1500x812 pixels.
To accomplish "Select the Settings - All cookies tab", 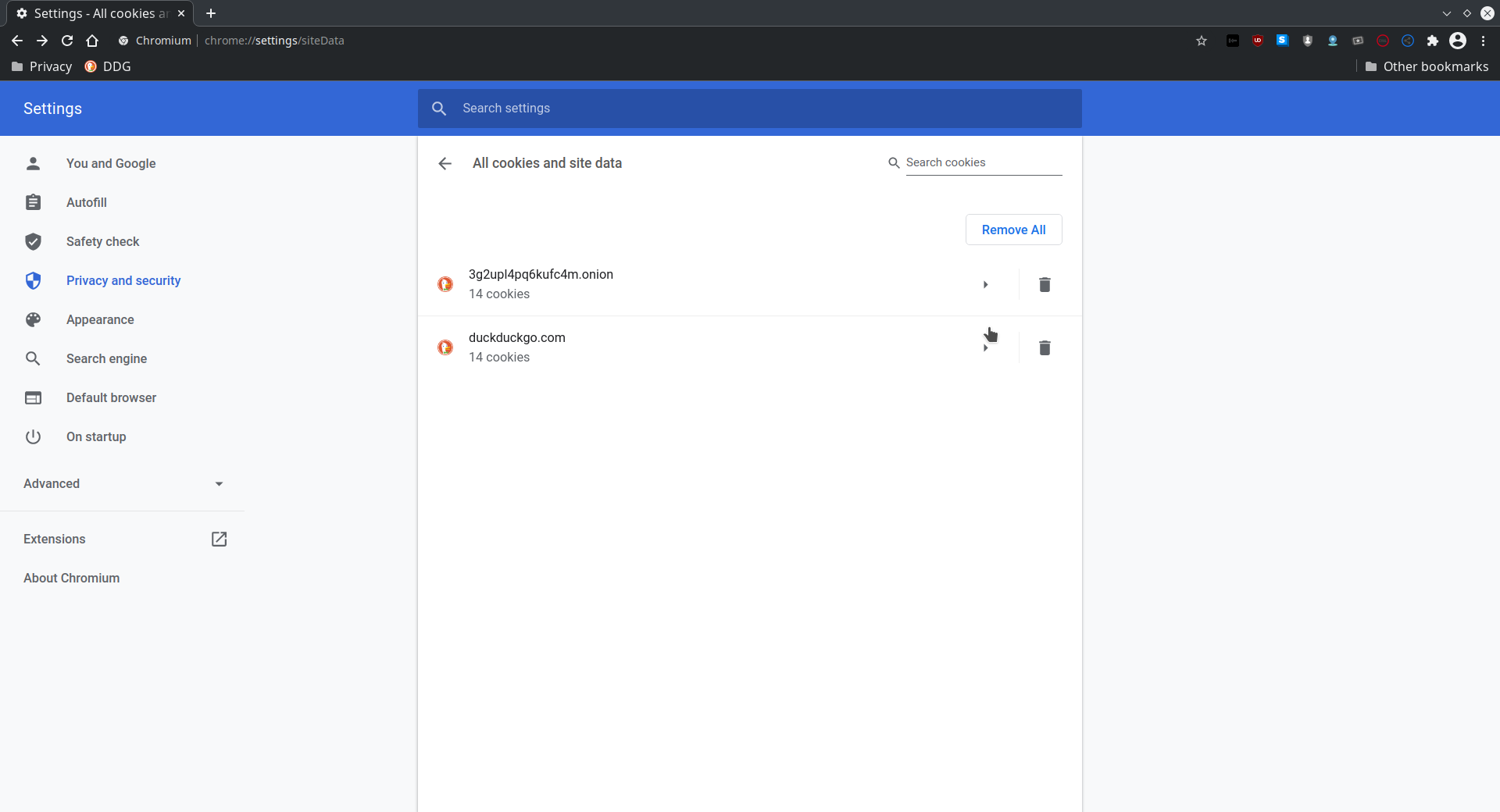I will pos(101,13).
